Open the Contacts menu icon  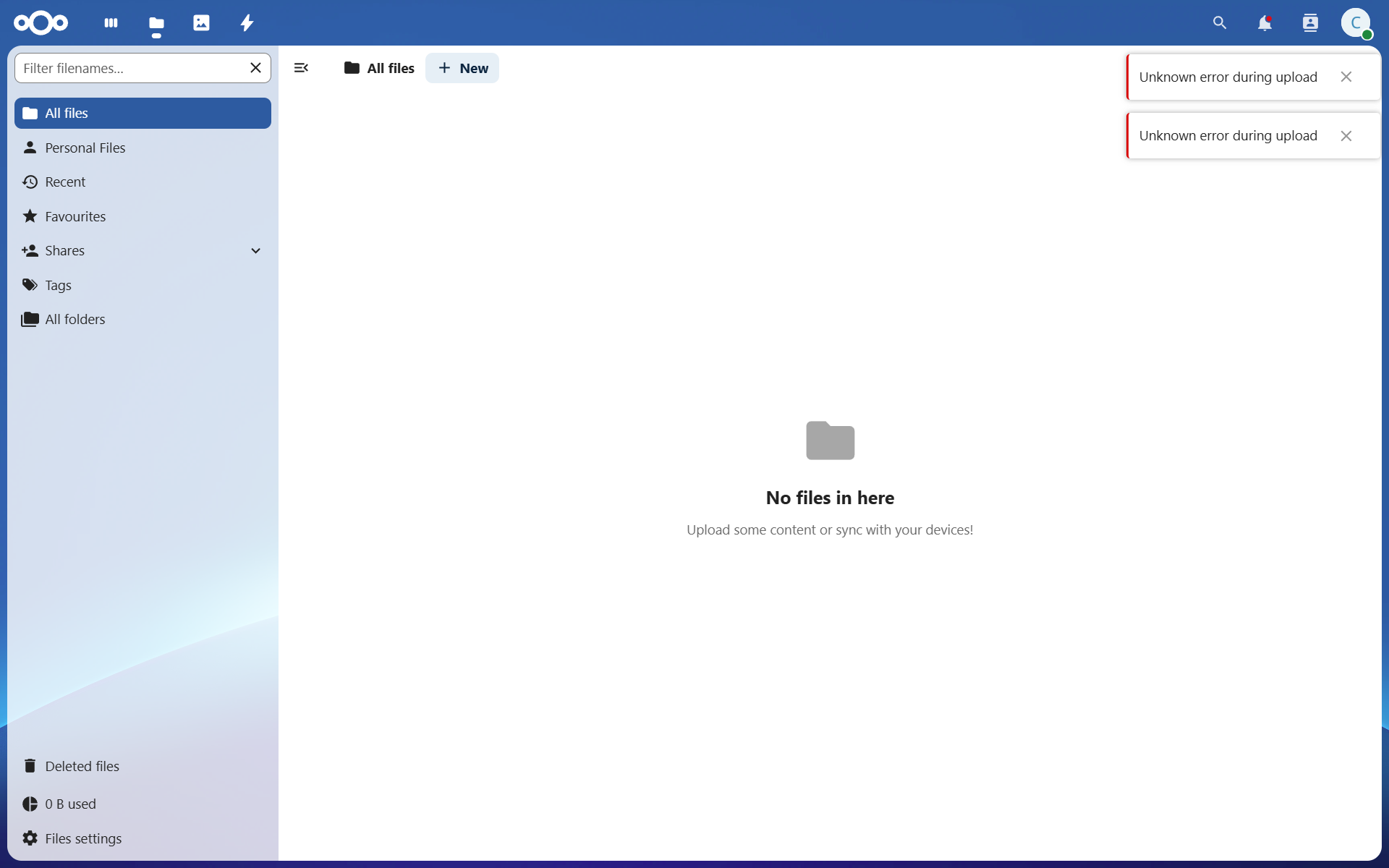coord(1310,23)
